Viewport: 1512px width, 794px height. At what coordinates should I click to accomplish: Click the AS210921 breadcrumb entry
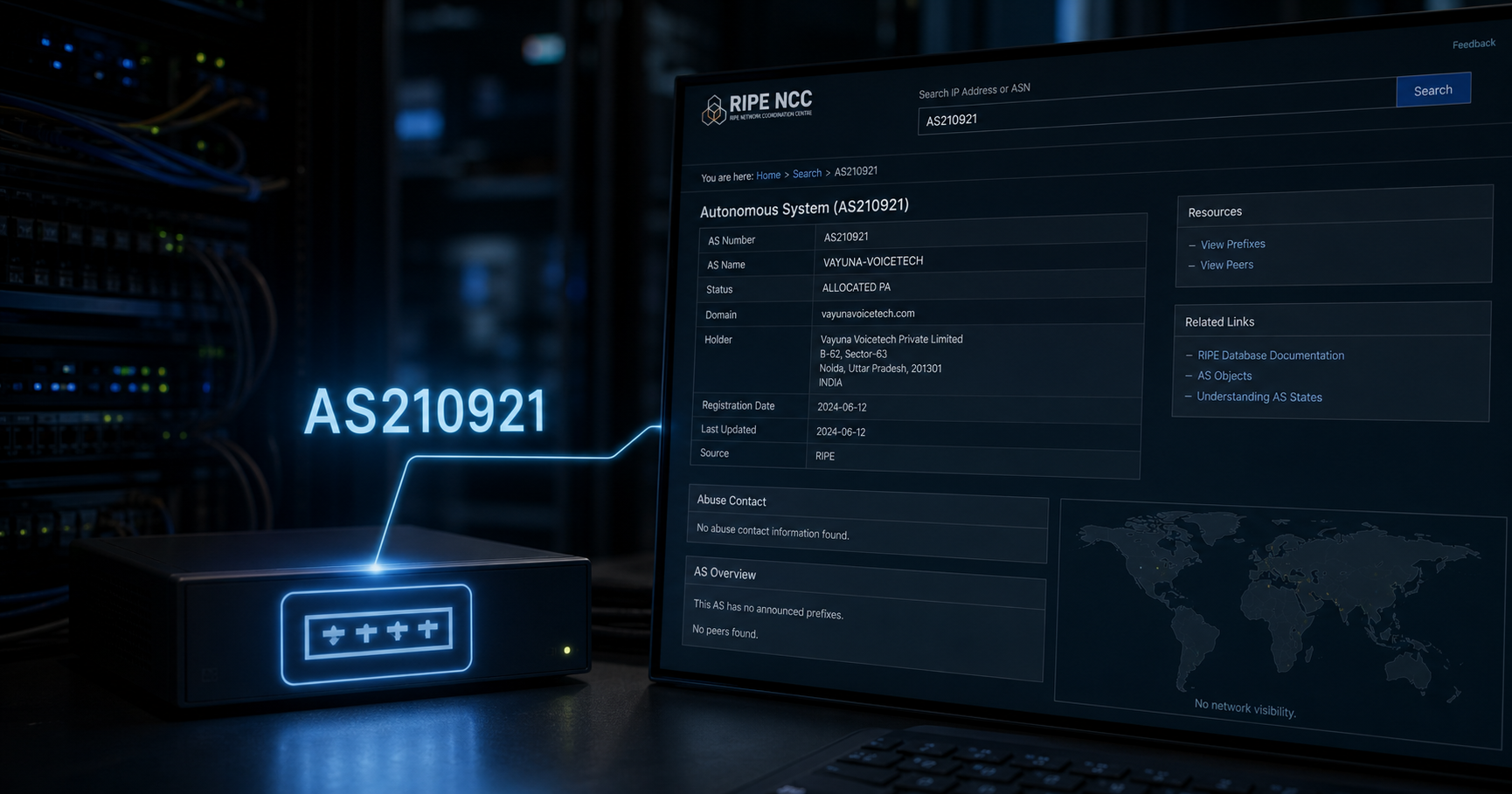tap(856, 171)
